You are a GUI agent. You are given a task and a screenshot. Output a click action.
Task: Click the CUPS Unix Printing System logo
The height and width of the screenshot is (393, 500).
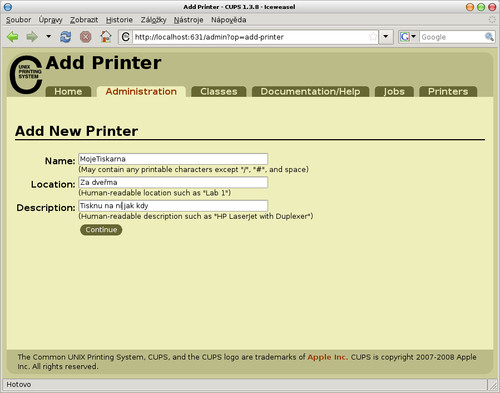[x=26, y=74]
